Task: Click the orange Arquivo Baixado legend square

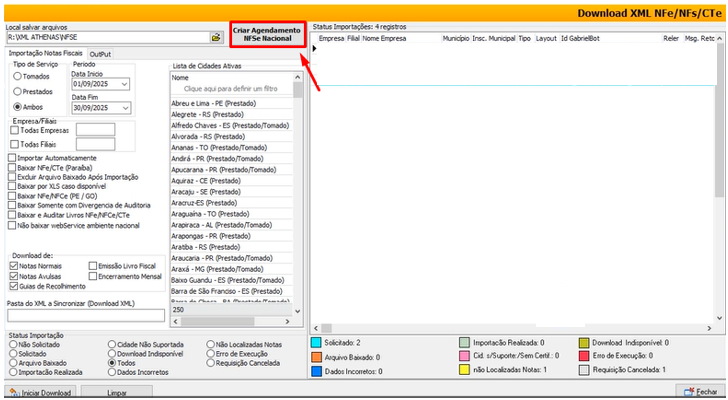Action: point(317,356)
